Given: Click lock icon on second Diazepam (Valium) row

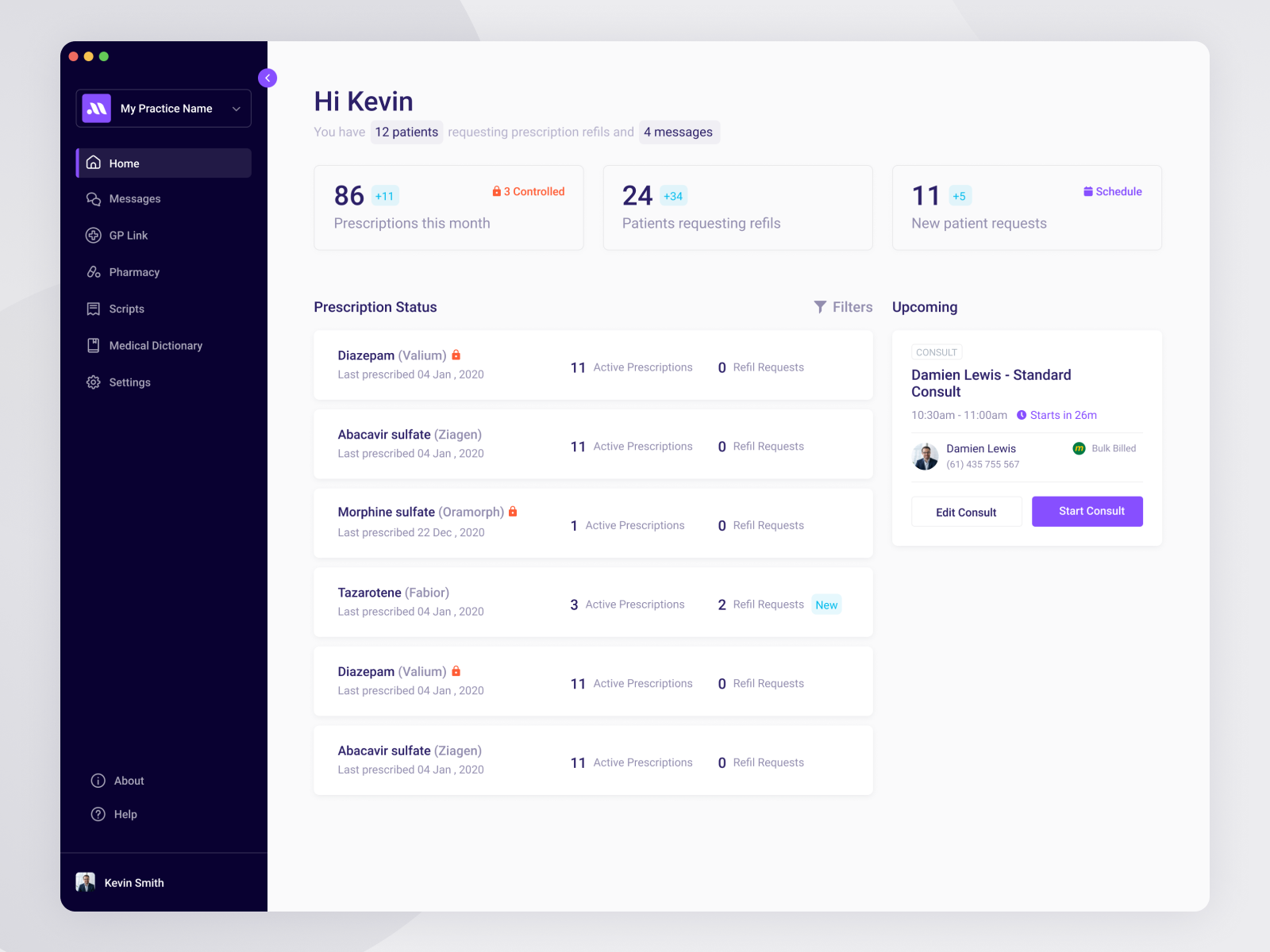Looking at the screenshot, I should point(456,671).
